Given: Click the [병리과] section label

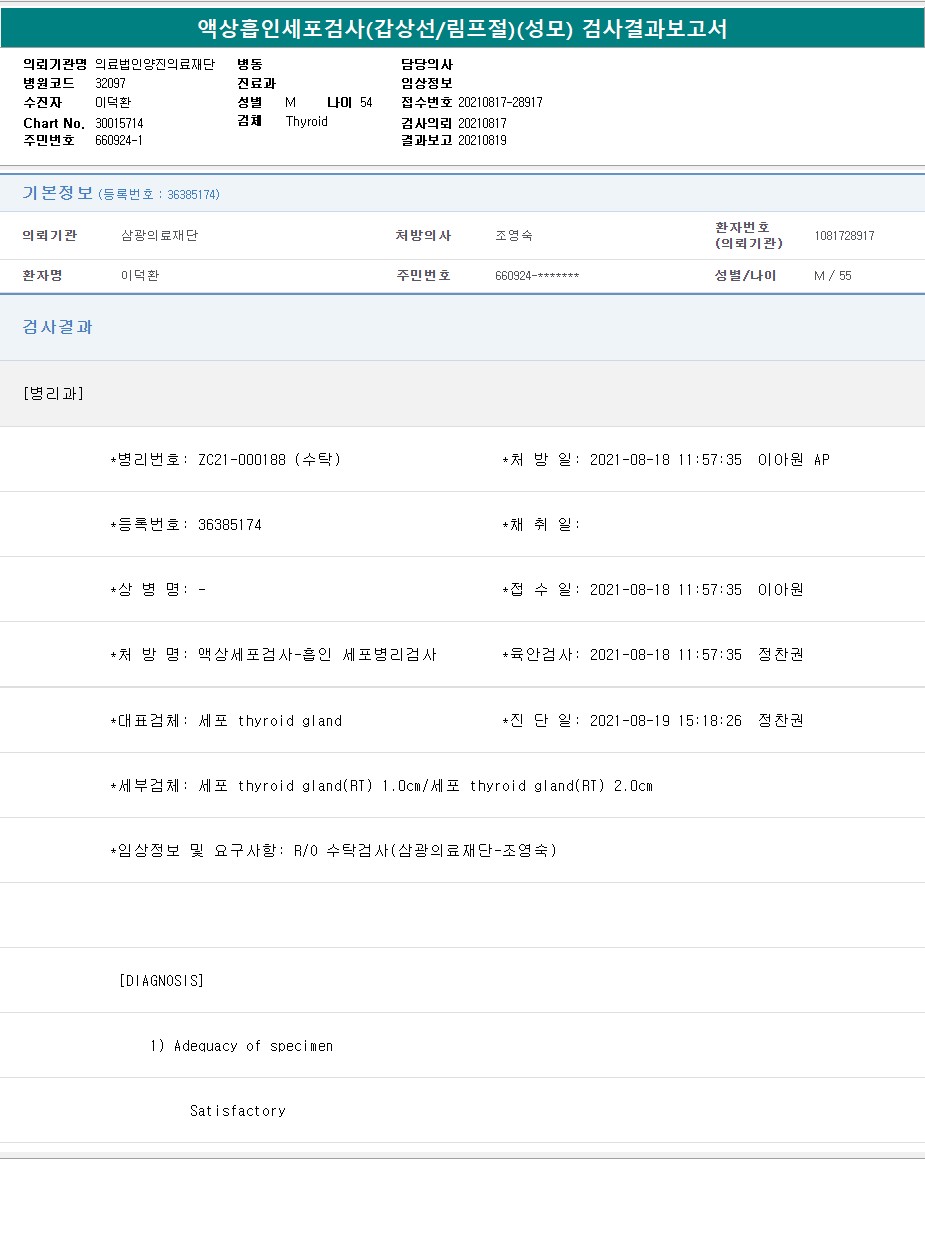Looking at the screenshot, I should point(53,393).
